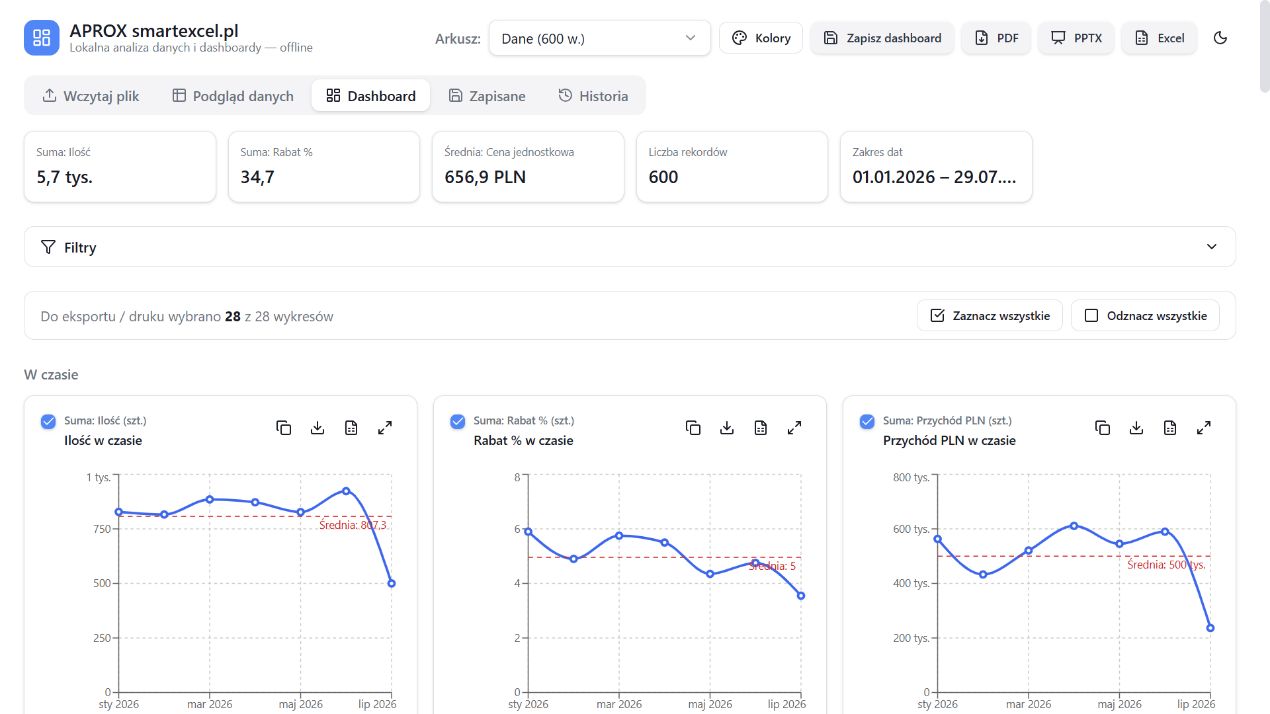
Task: Download the Przychód PLN w czasie chart
Action: point(1136,428)
